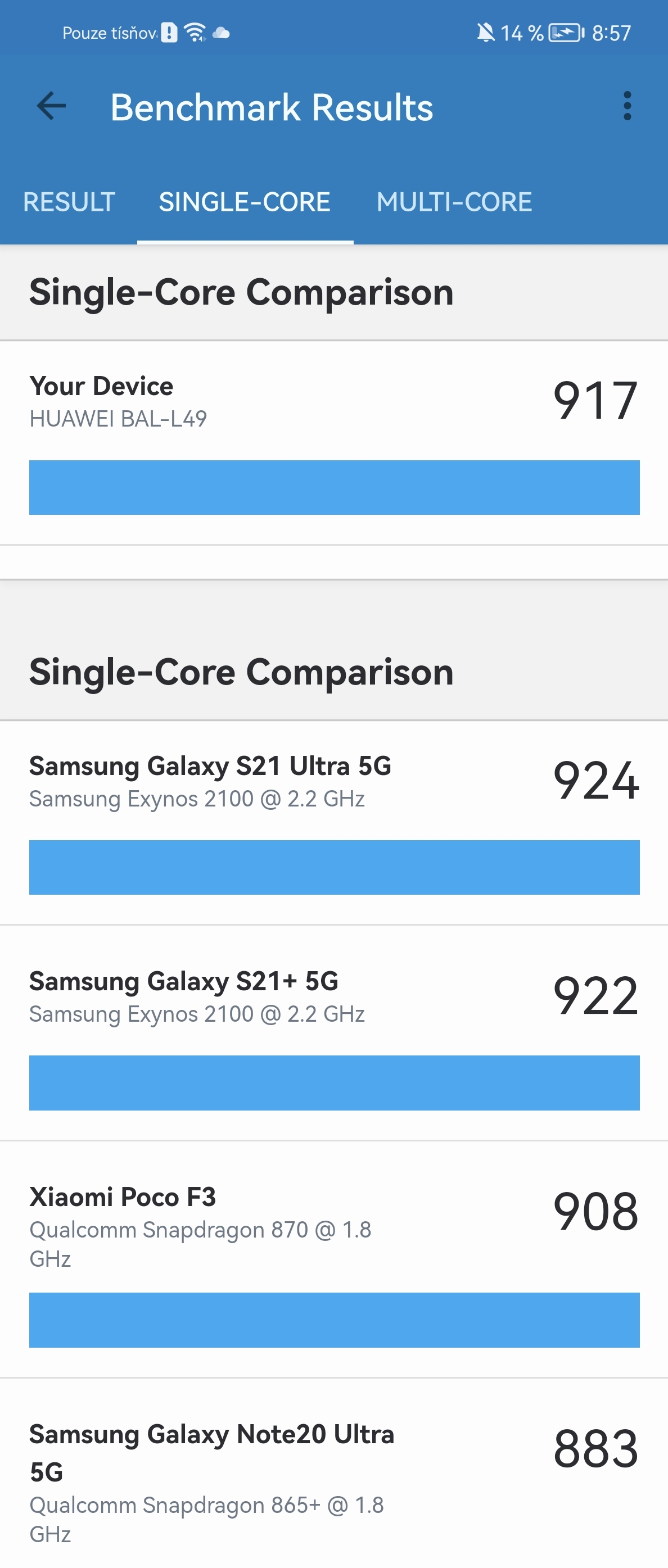668x1568 pixels.
Task: Switch to the MULTI-CORE tab
Action: tap(454, 202)
